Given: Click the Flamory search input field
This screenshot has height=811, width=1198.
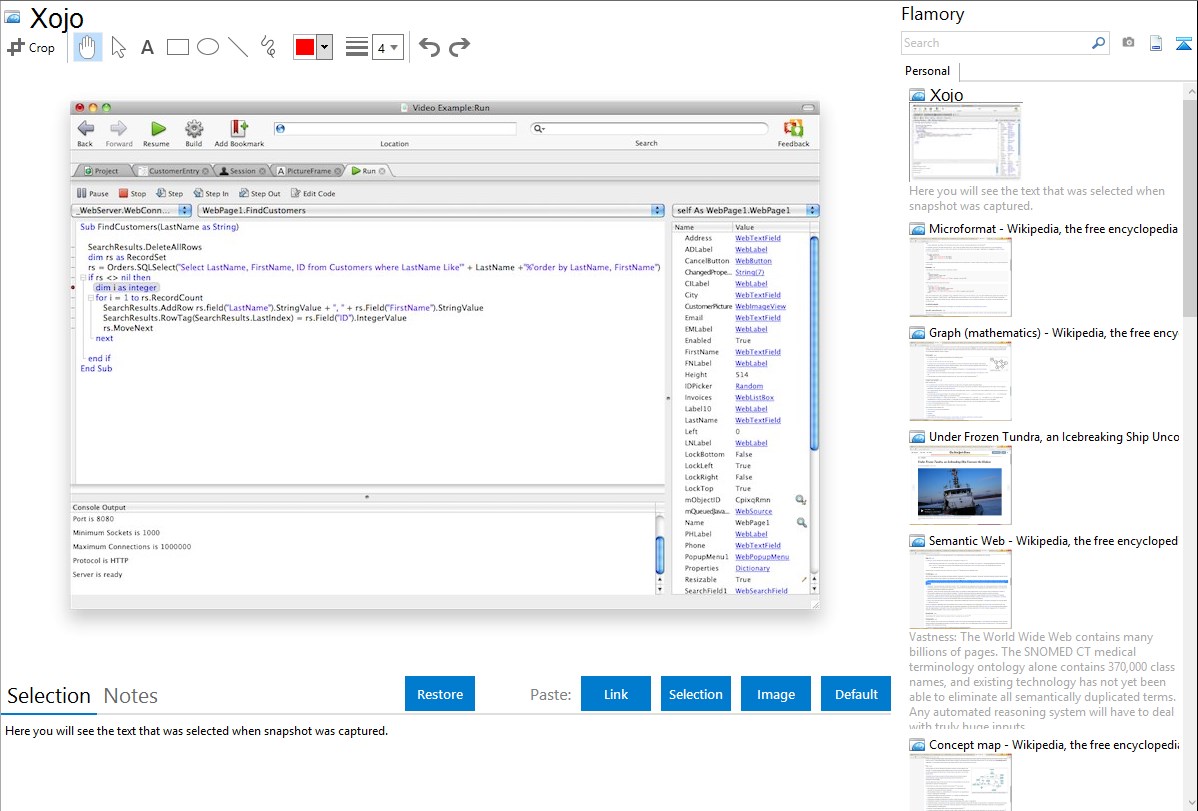Looking at the screenshot, I should pyautogui.click(x=996, y=43).
